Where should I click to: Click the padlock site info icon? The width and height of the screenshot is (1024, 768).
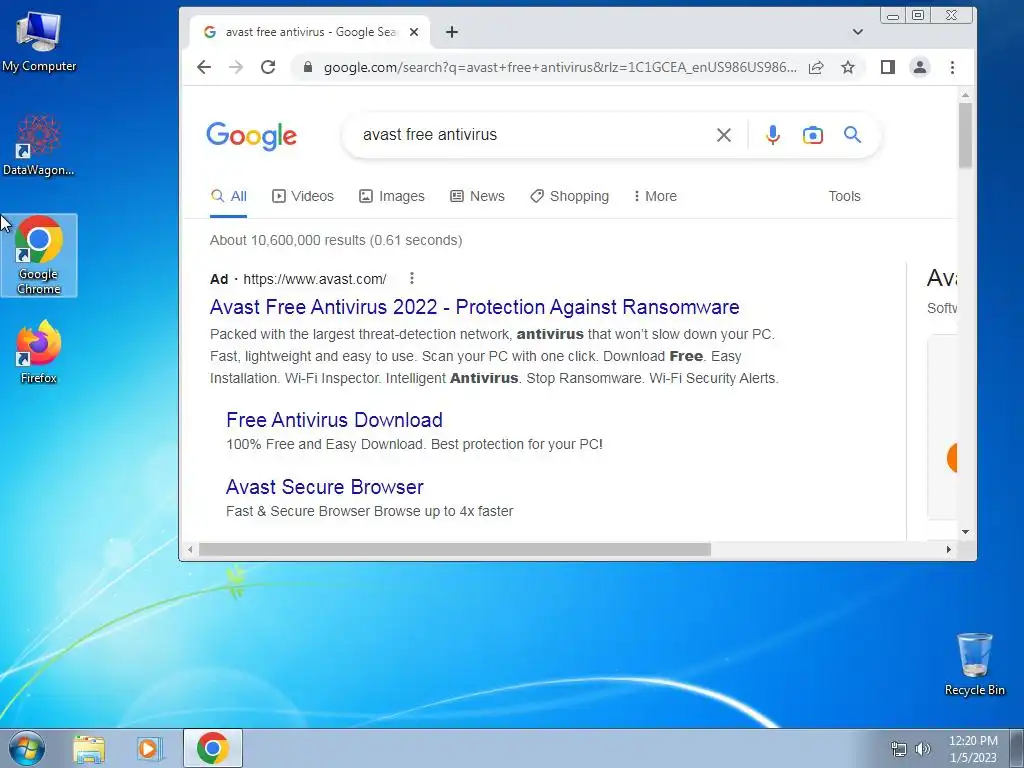308,67
